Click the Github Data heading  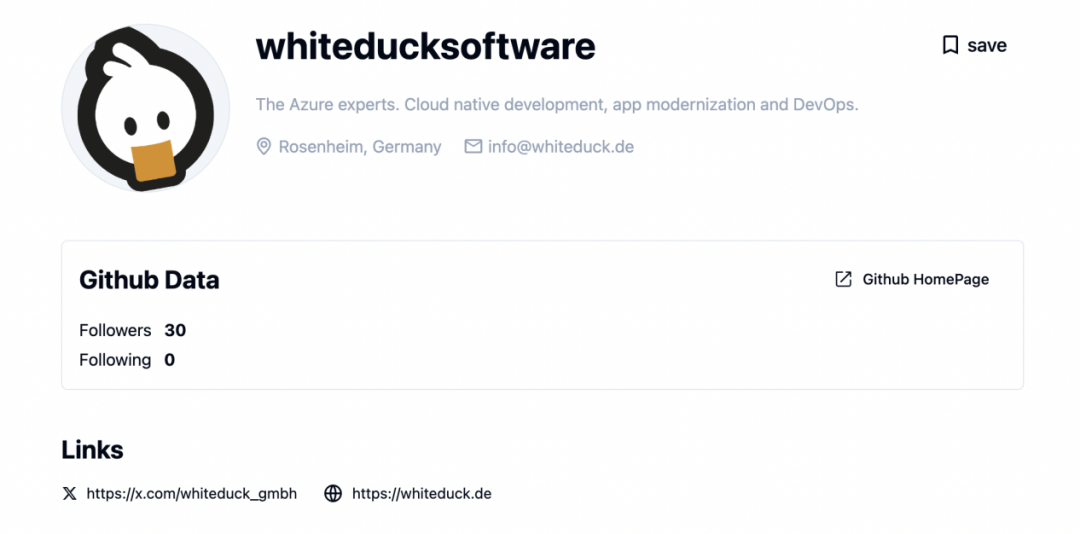point(149,280)
